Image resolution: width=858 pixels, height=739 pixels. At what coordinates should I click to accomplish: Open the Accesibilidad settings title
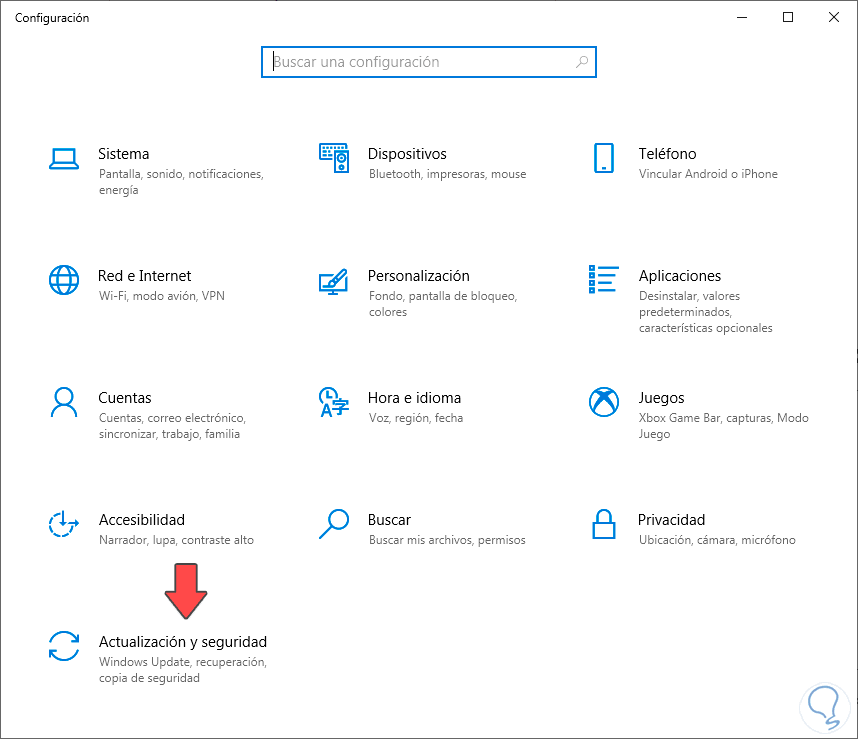tap(142, 520)
